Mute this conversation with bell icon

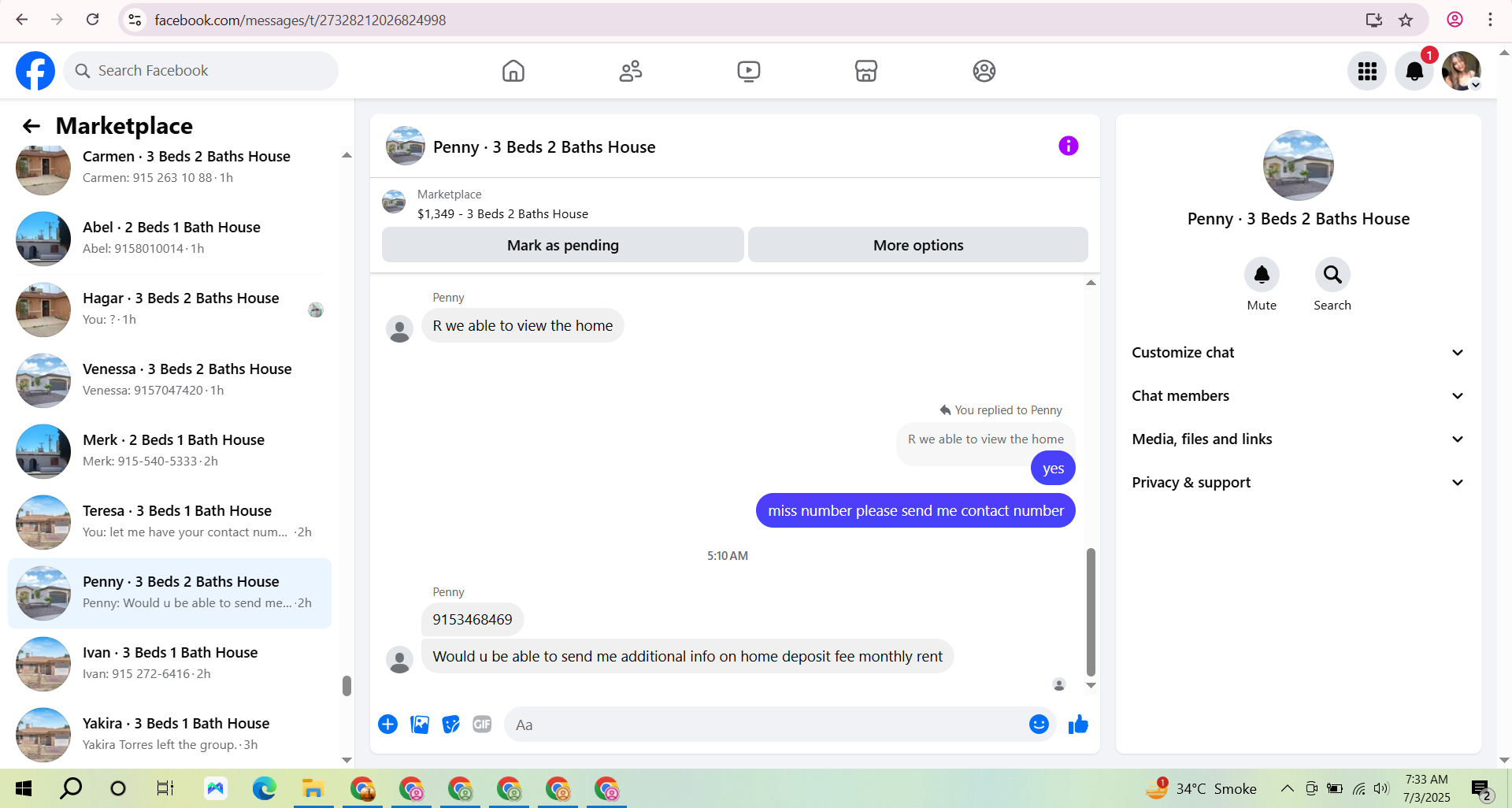click(x=1262, y=275)
